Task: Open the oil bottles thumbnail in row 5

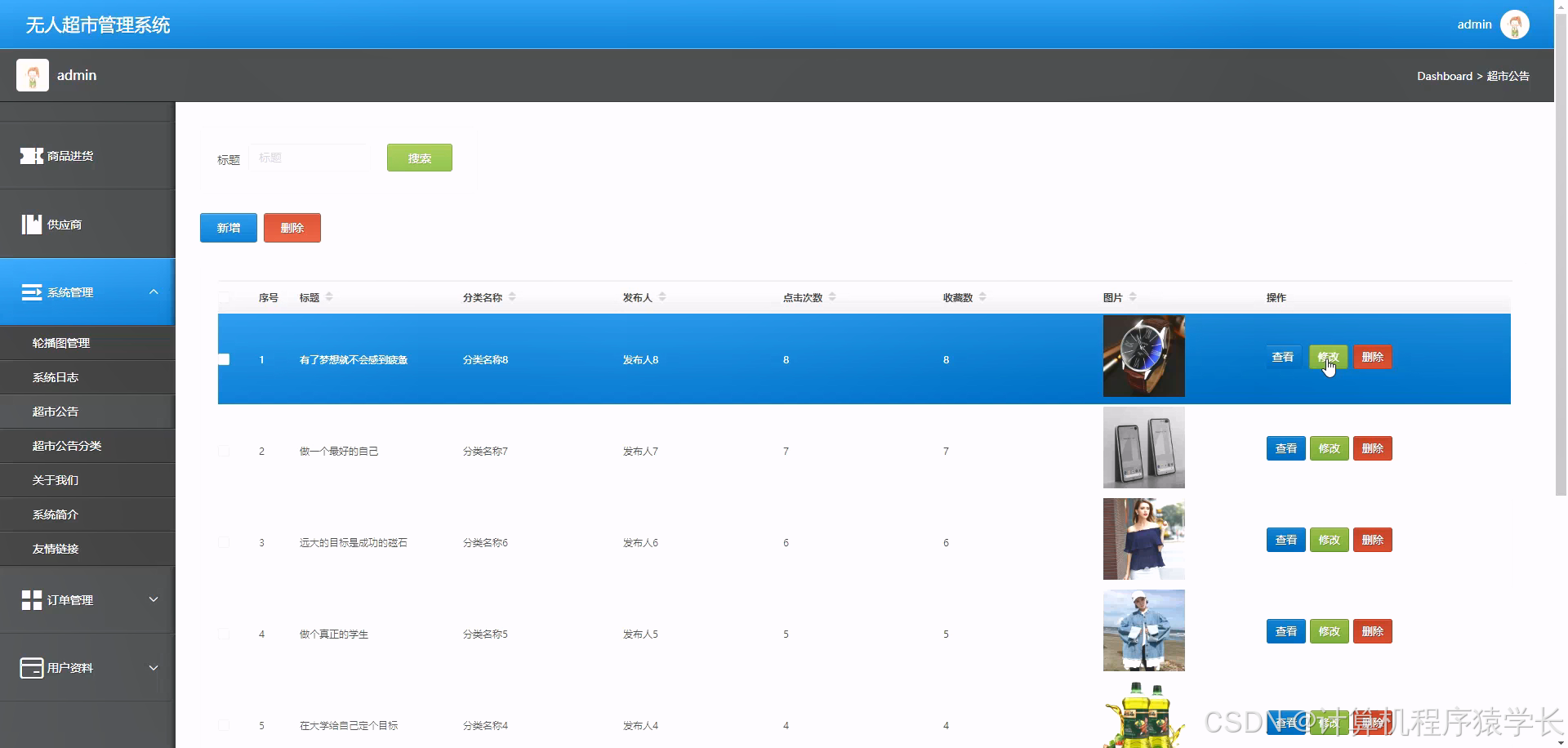Action: tap(1143, 715)
